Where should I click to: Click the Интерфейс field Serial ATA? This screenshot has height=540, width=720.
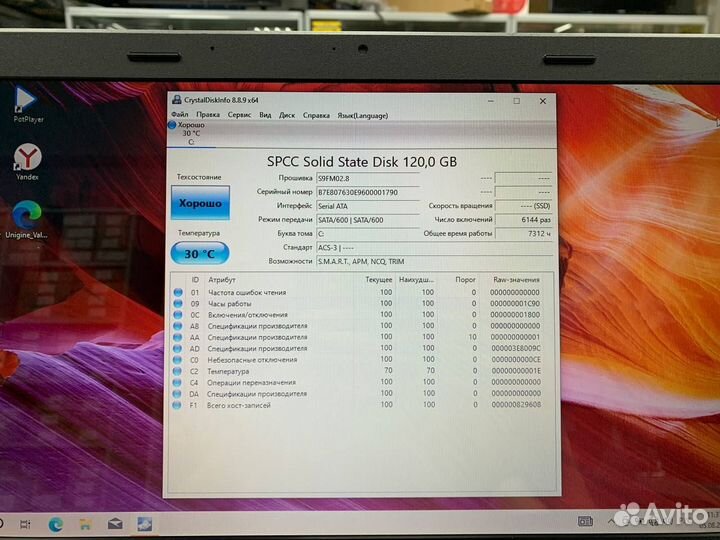(368, 206)
